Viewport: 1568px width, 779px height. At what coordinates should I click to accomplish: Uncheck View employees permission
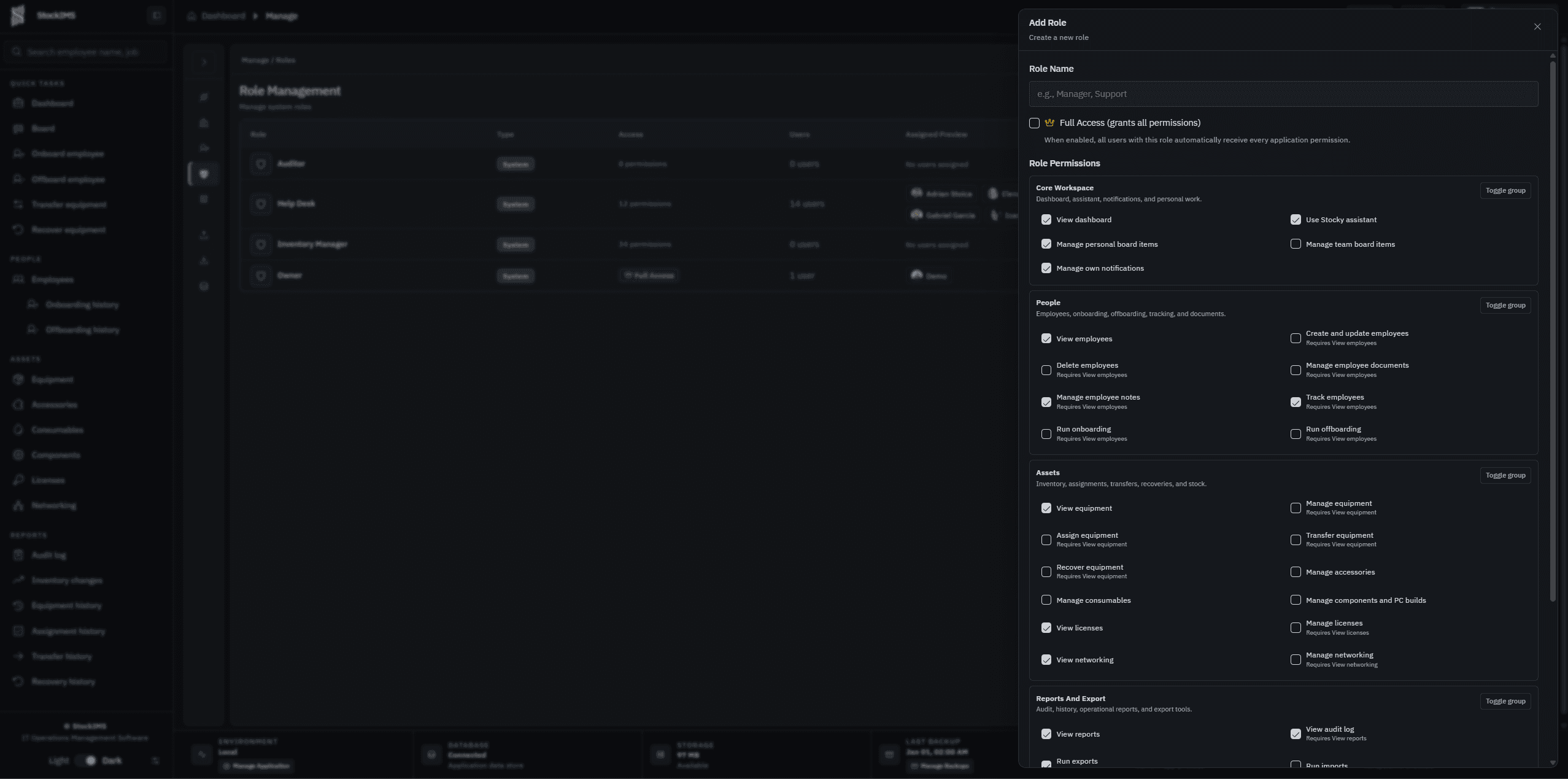(1046, 338)
